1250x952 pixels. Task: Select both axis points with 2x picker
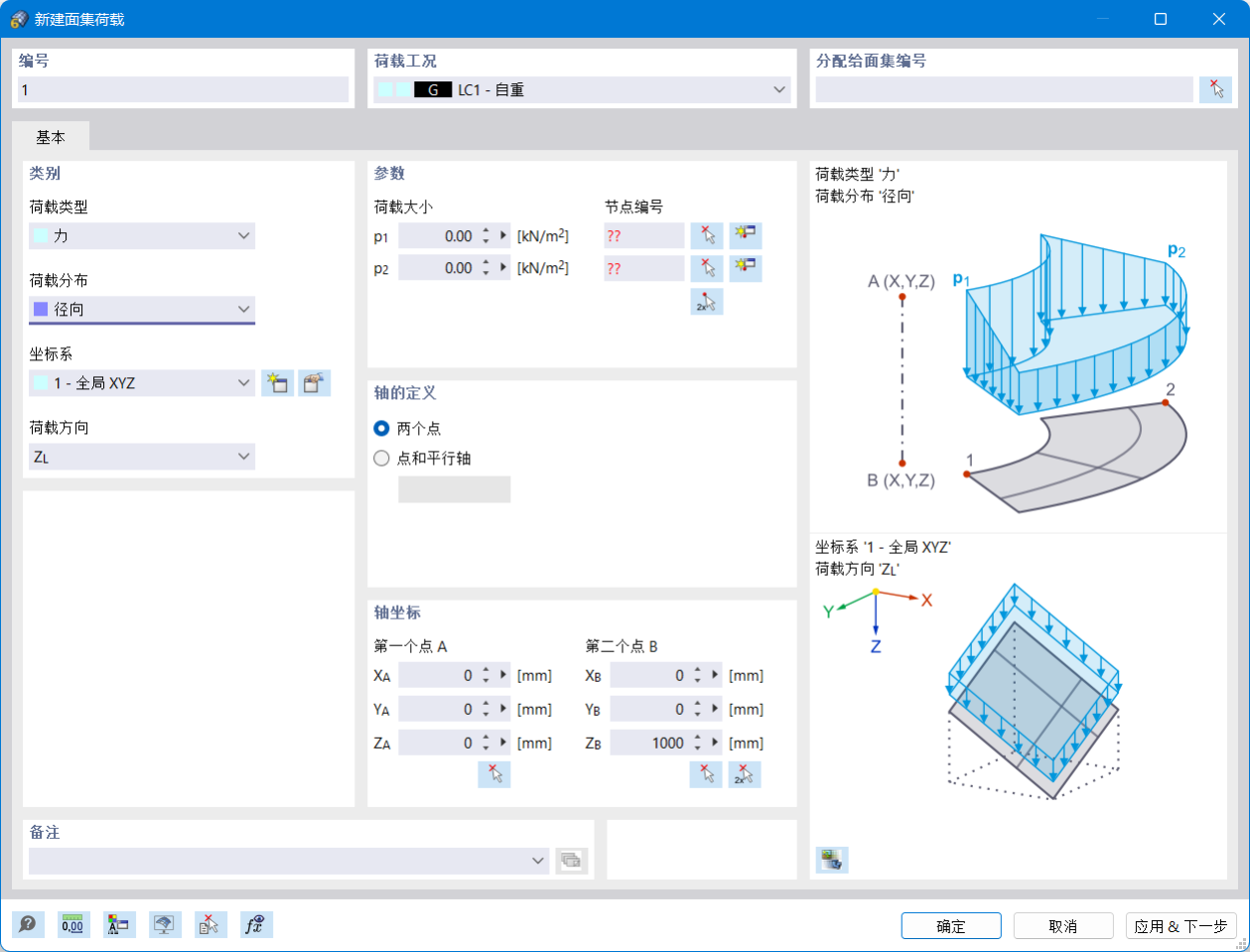(x=746, y=774)
